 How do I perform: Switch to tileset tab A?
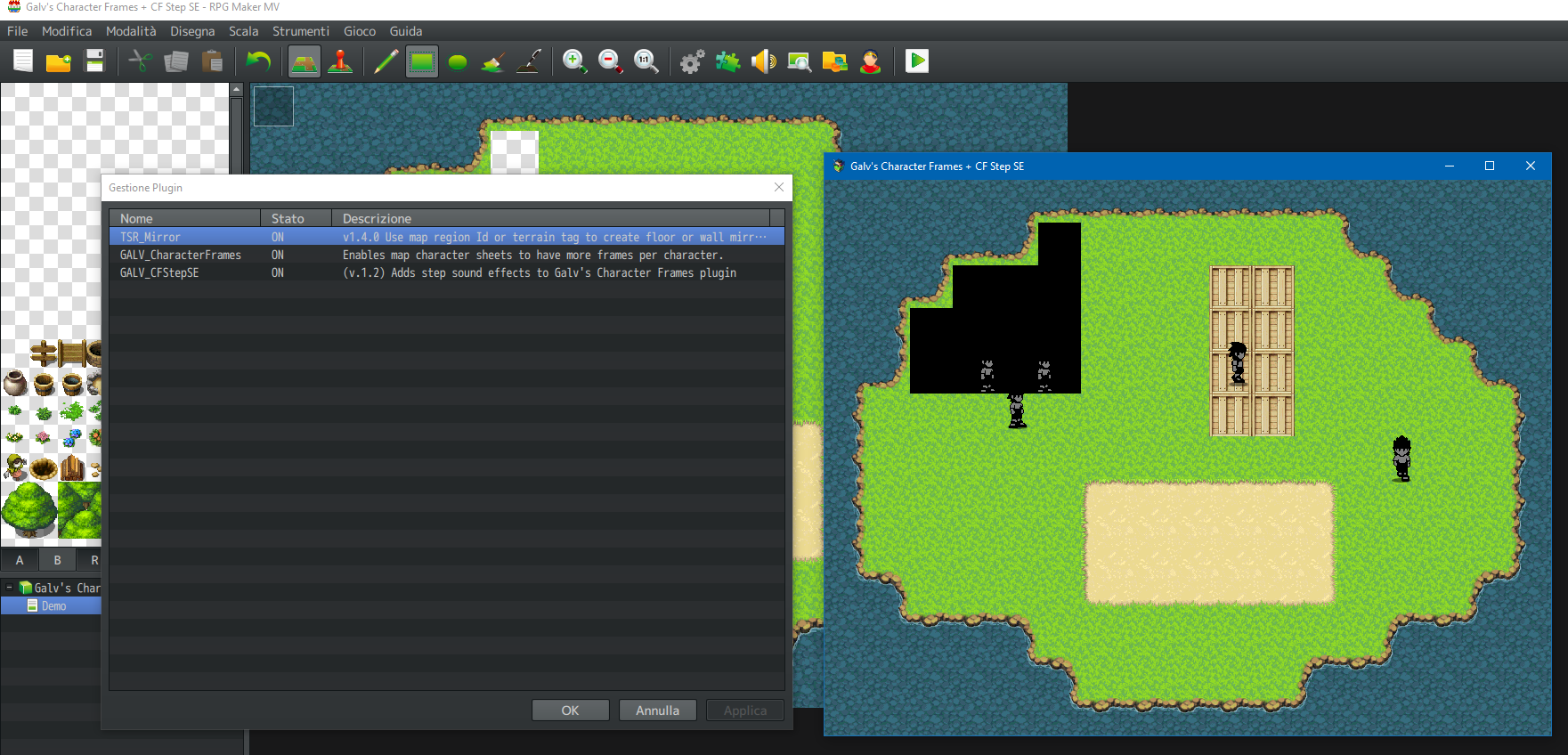(20, 560)
